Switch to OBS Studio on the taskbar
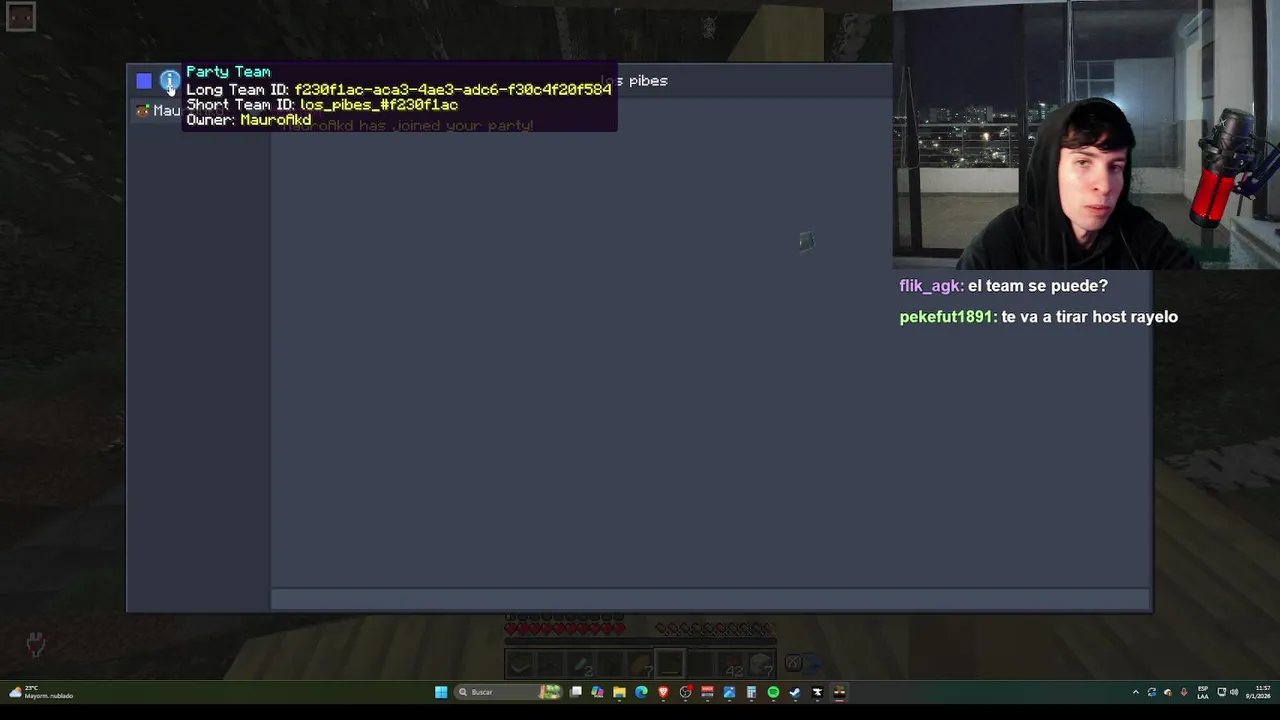This screenshot has width=1280, height=720. (x=686, y=692)
